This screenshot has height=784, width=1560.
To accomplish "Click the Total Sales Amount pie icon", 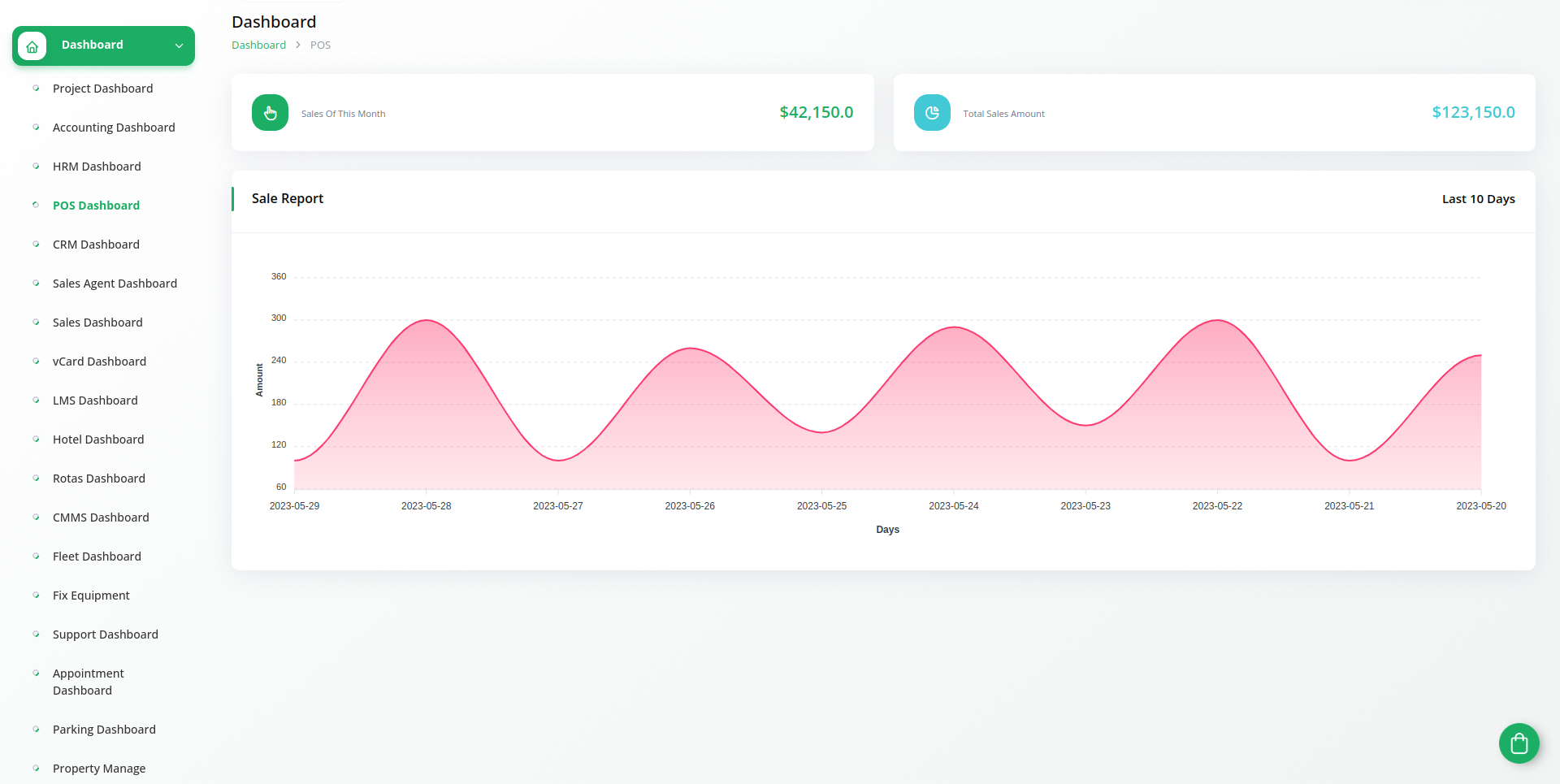I will pyautogui.click(x=932, y=113).
